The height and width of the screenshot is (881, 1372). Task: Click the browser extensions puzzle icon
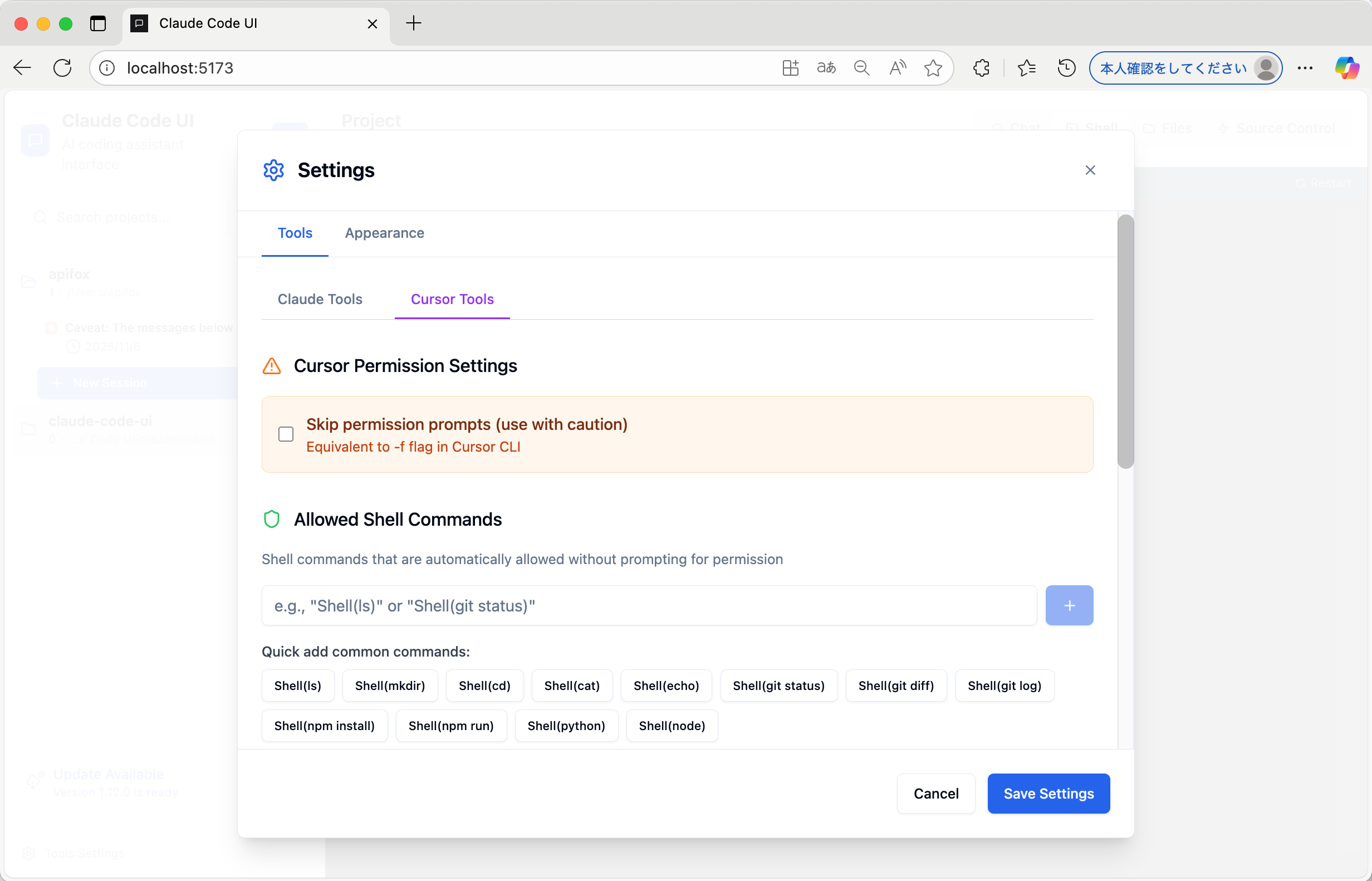981,68
